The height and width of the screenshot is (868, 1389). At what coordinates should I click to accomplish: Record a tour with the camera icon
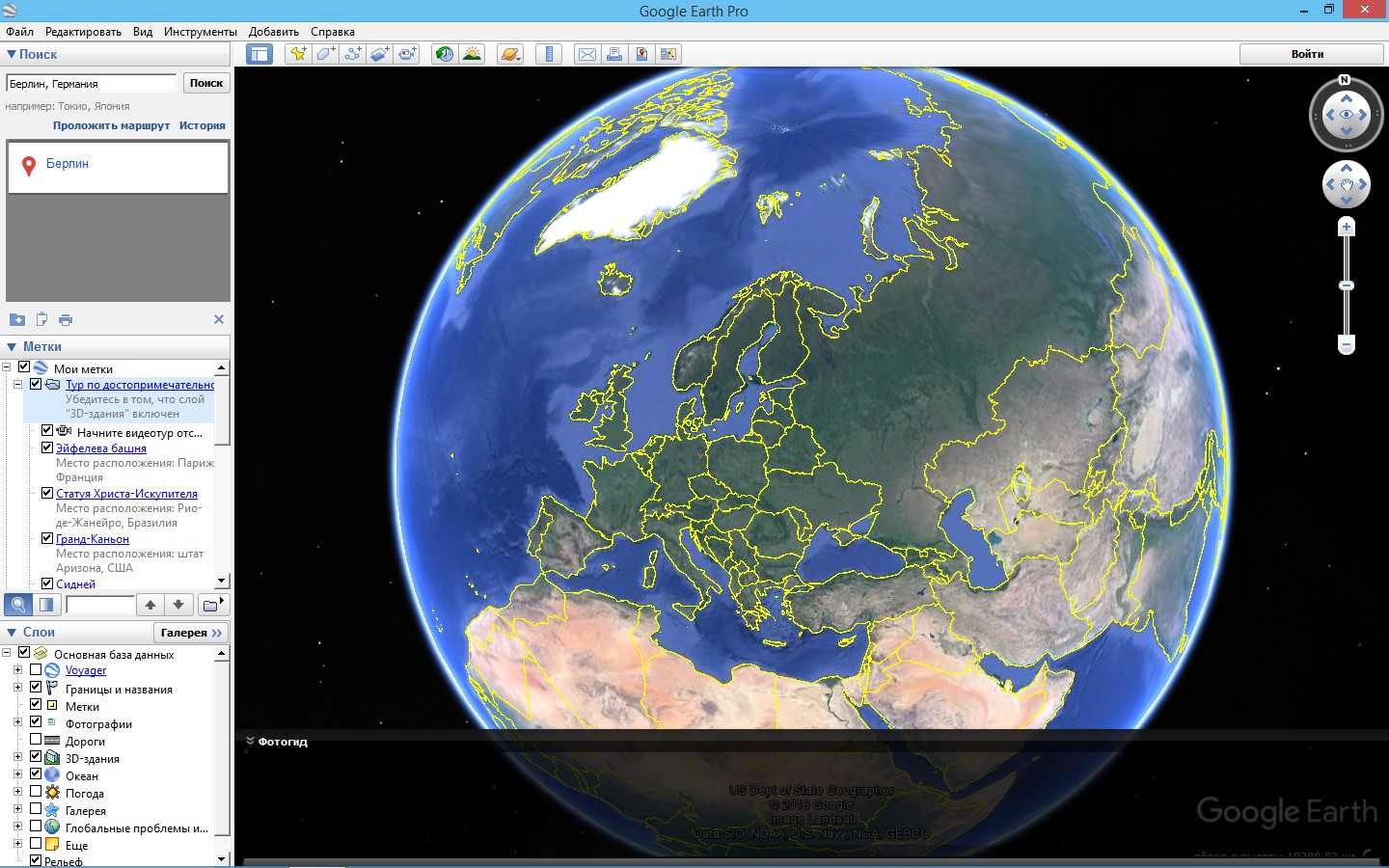(x=407, y=54)
